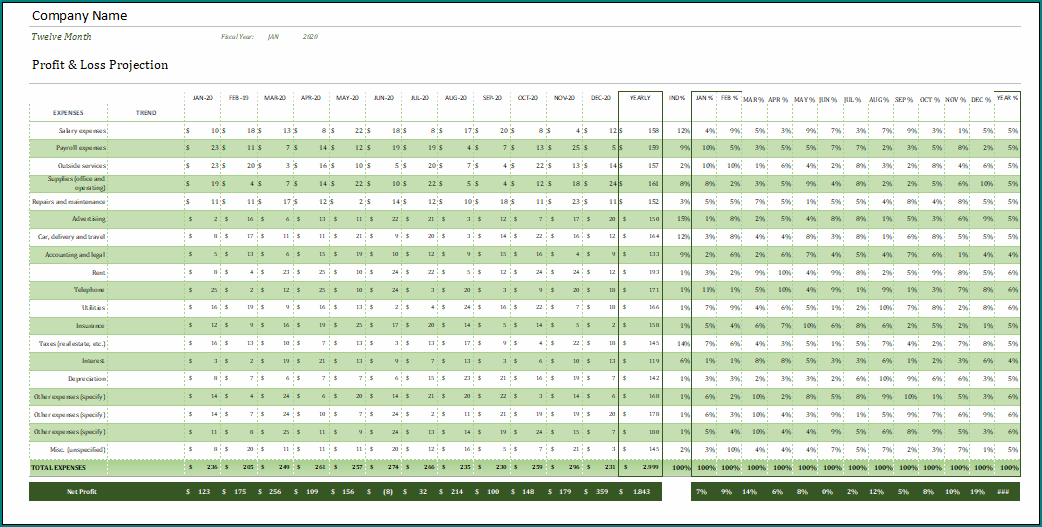The height and width of the screenshot is (527, 1042).
Task: Click the Twelve Month subtitle
Action: point(61,37)
